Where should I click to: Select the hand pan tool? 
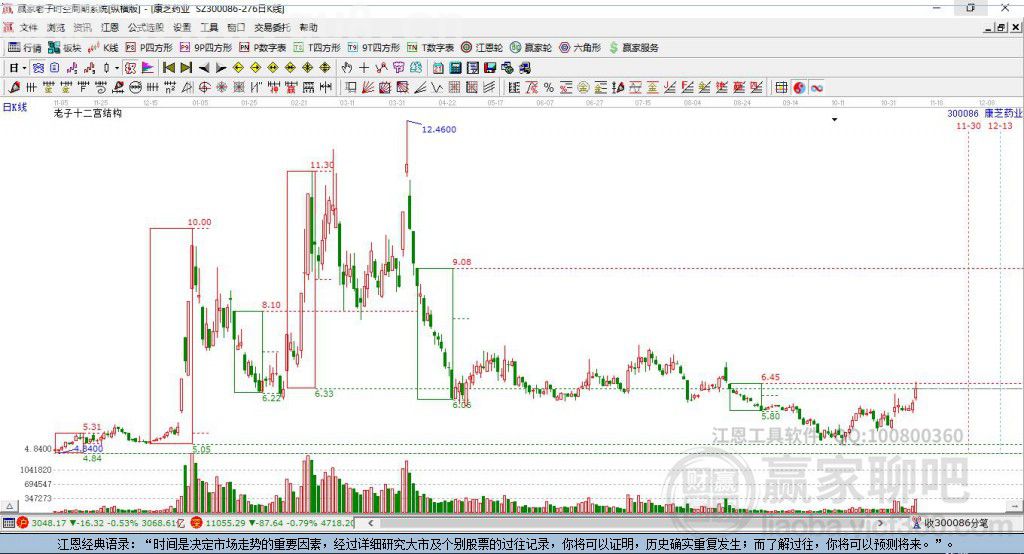click(346, 68)
